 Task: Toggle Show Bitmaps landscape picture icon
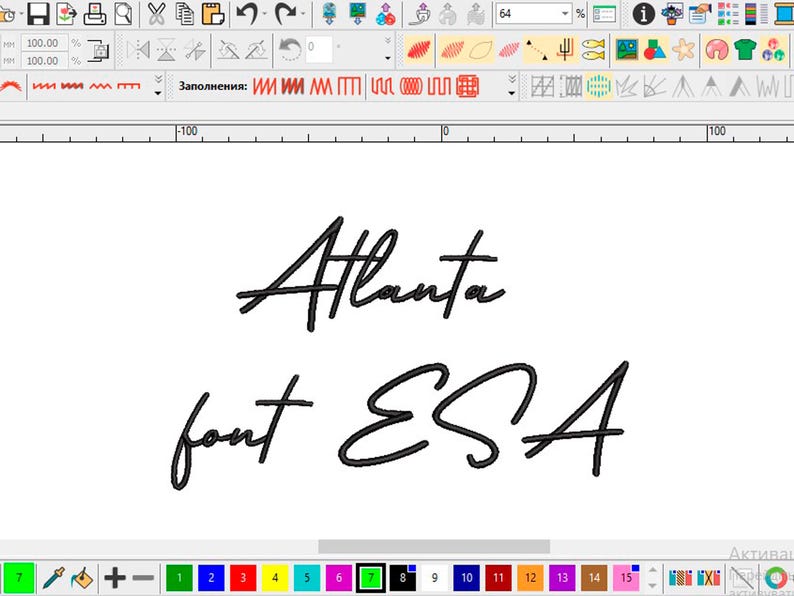(x=627, y=50)
